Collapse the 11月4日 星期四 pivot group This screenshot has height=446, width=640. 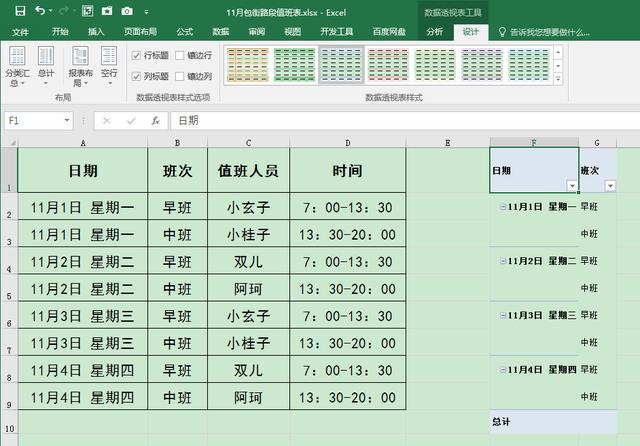[x=503, y=370]
